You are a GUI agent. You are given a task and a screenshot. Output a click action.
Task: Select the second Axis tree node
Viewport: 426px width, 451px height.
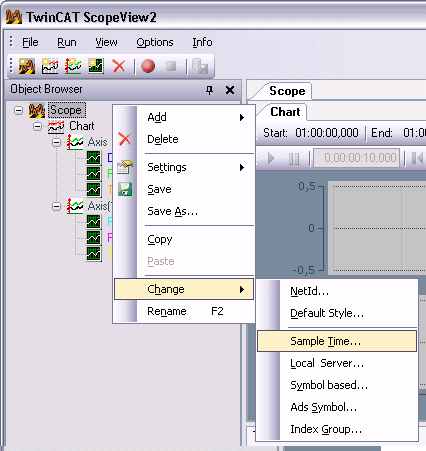click(x=99, y=206)
